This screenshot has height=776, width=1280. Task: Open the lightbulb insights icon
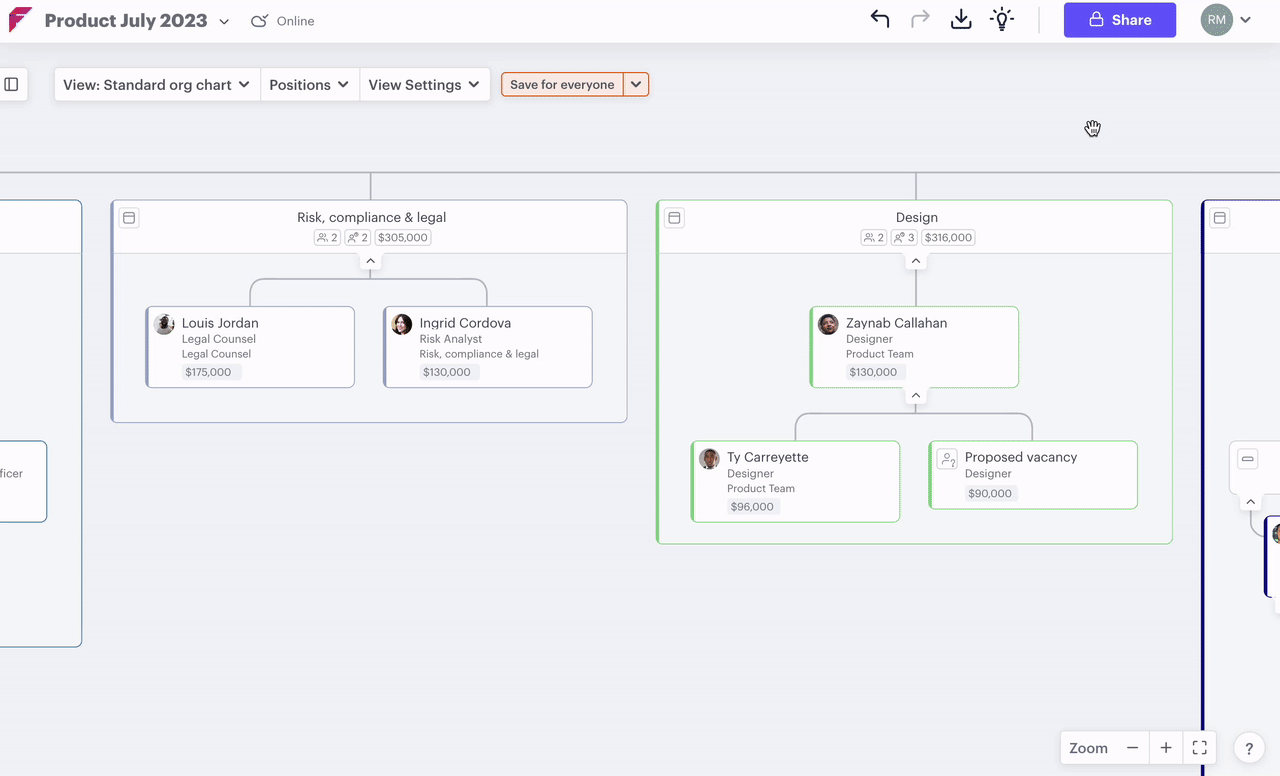[x=1002, y=20]
